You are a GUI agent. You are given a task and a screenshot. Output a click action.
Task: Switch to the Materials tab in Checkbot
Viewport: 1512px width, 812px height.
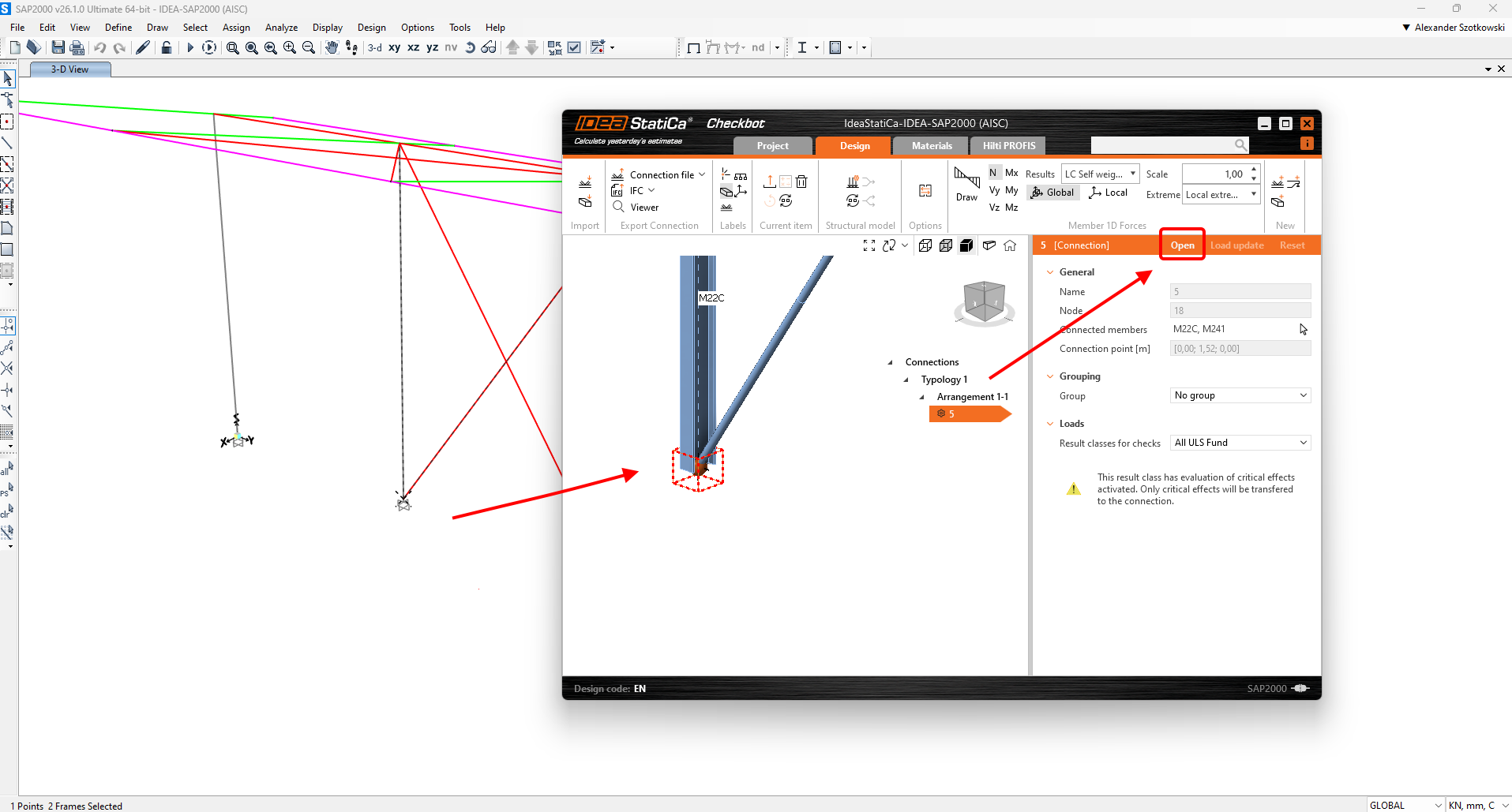click(x=932, y=146)
